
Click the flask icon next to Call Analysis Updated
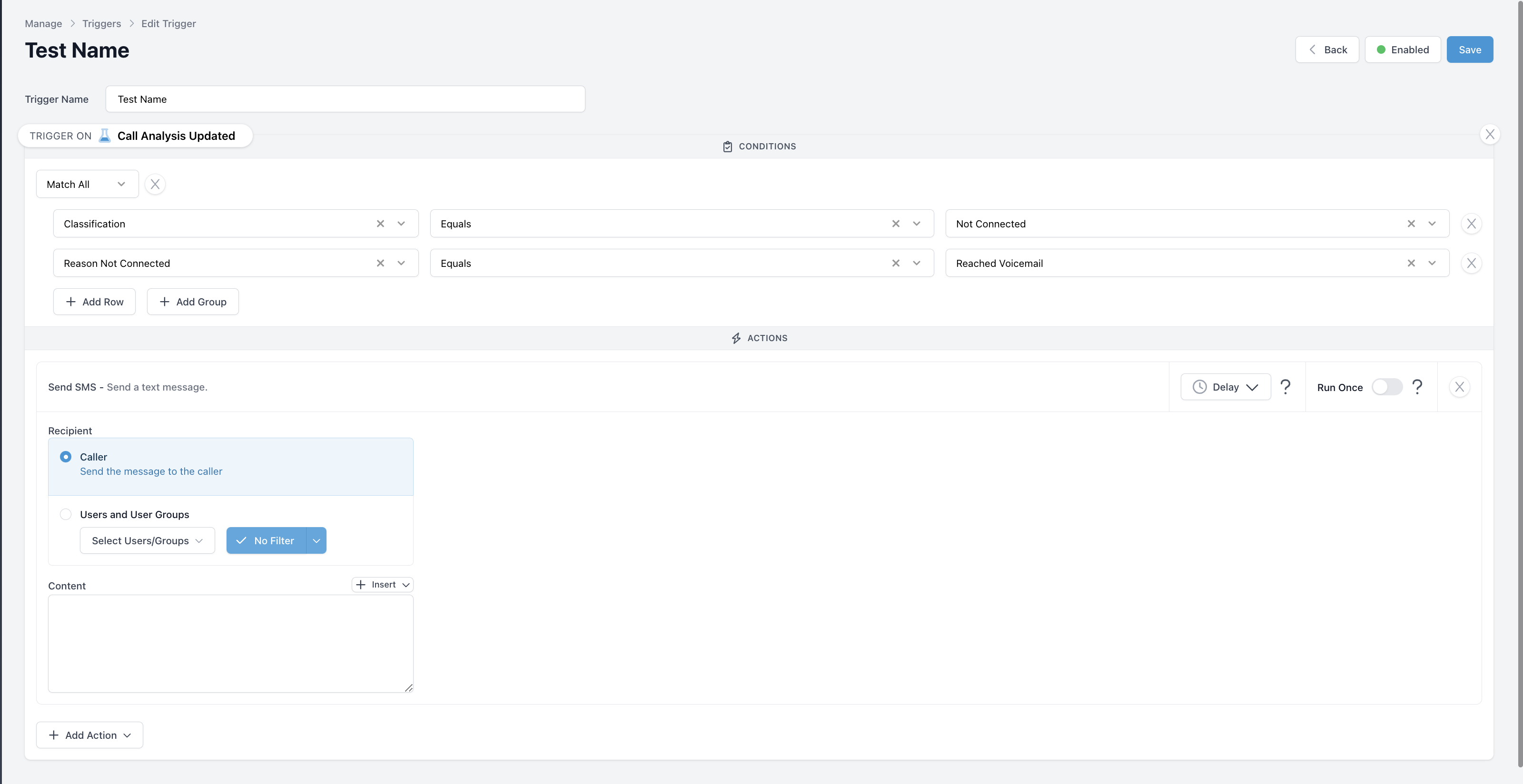coord(105,136)
